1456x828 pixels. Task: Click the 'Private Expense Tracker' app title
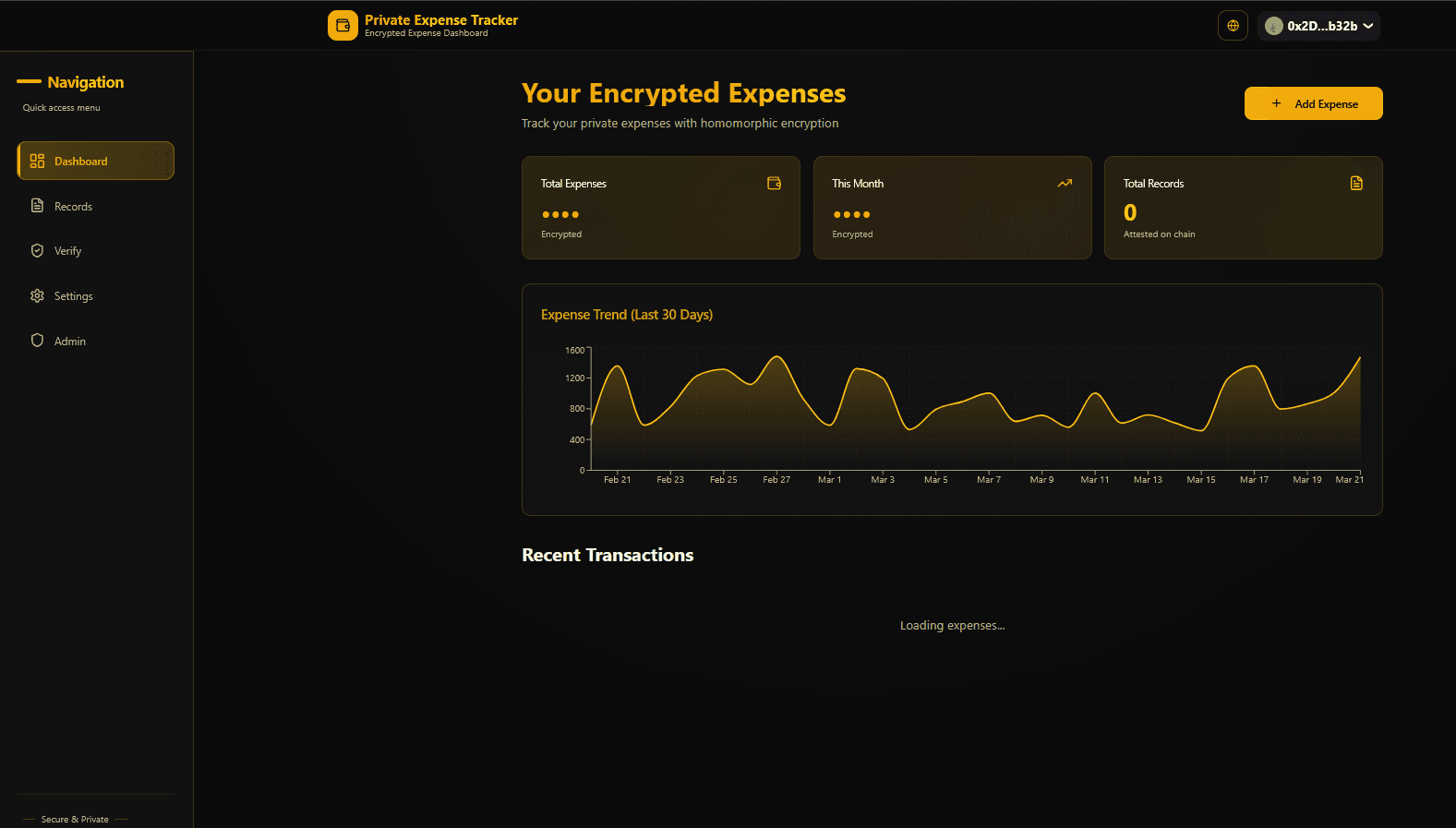pyautogui.click(x=441, y=20)
